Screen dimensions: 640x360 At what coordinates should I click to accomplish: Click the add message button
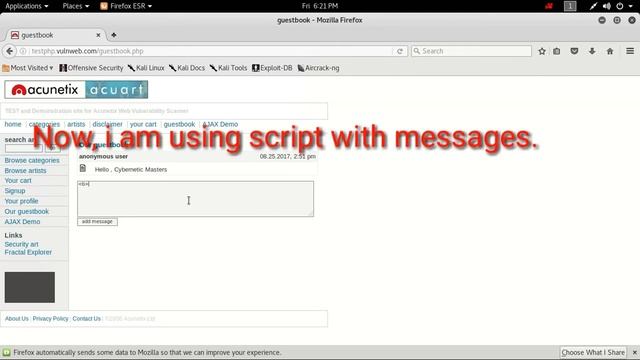click(x=97, y=222)
